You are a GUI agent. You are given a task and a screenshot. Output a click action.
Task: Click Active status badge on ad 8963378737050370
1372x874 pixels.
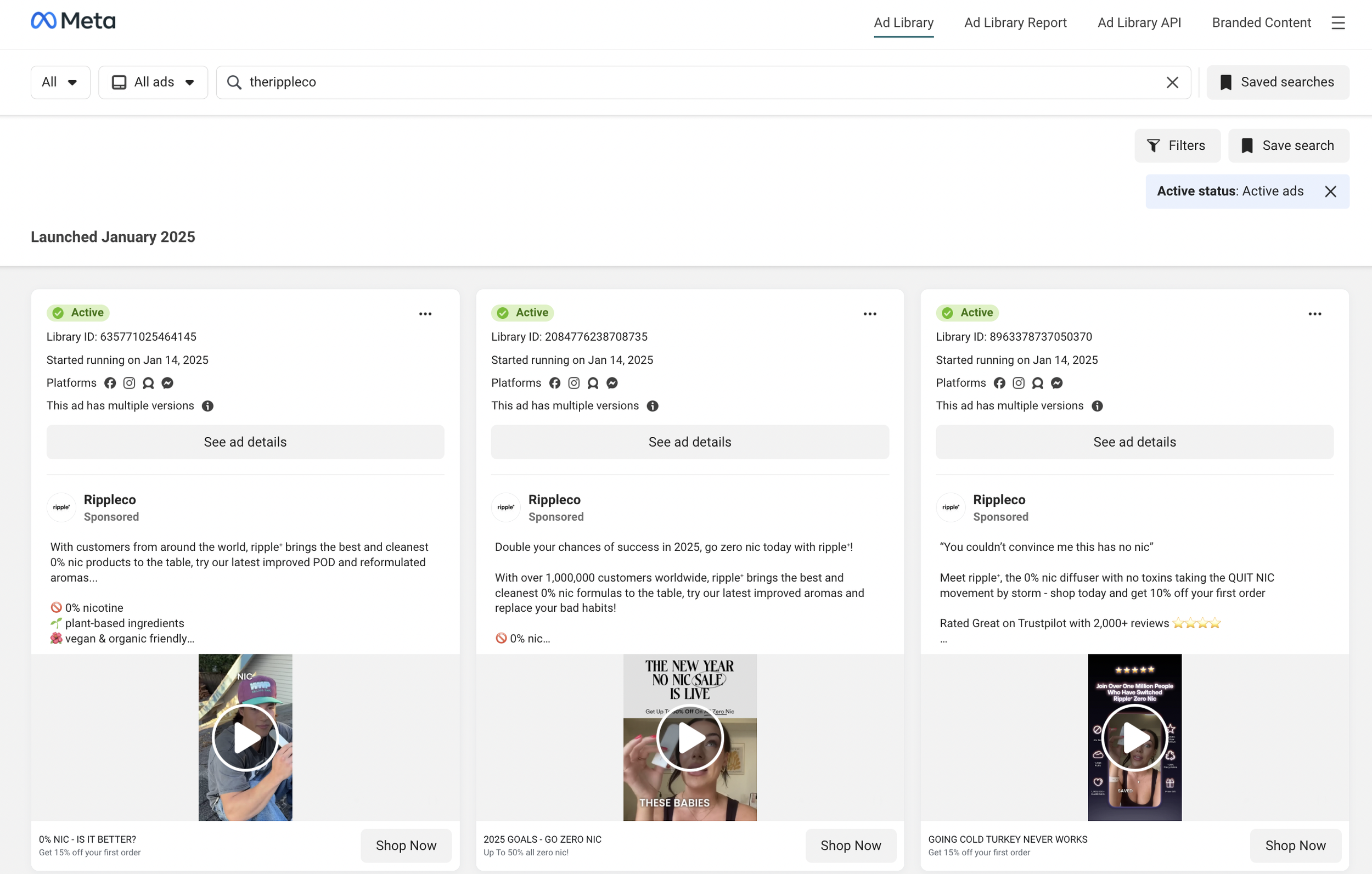967,313
